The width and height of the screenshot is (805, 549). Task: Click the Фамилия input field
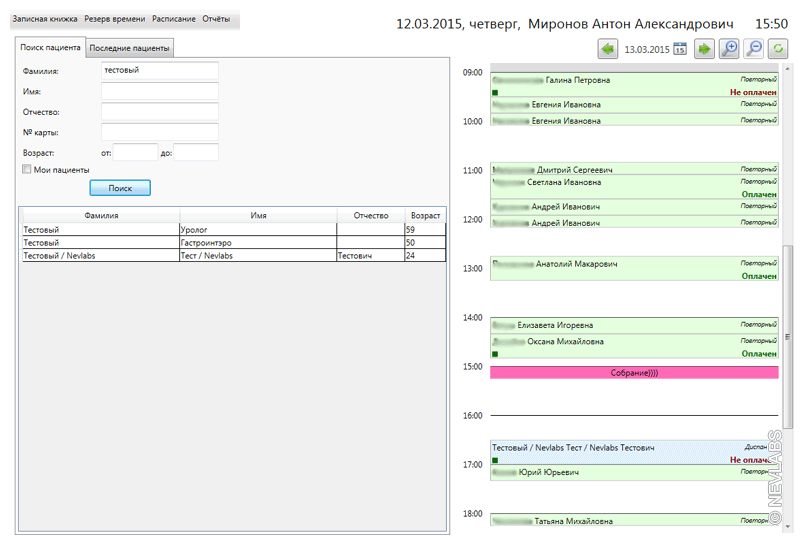pos(159,71)
